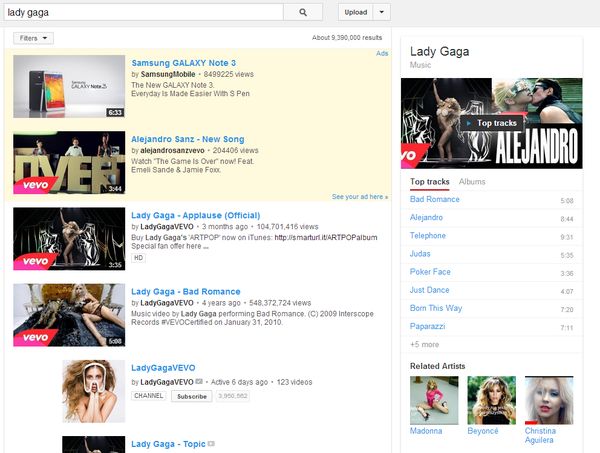Click the CHANNEL badge

coord(148,396)
